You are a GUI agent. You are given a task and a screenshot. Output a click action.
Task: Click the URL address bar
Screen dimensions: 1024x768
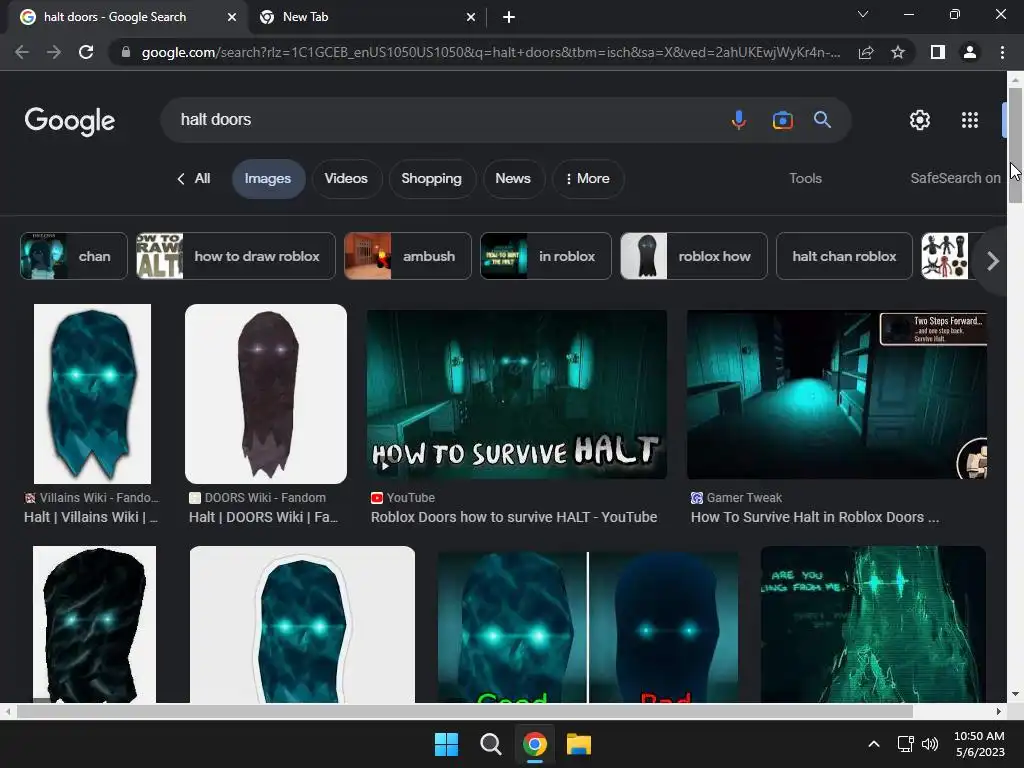click(490, 52)
